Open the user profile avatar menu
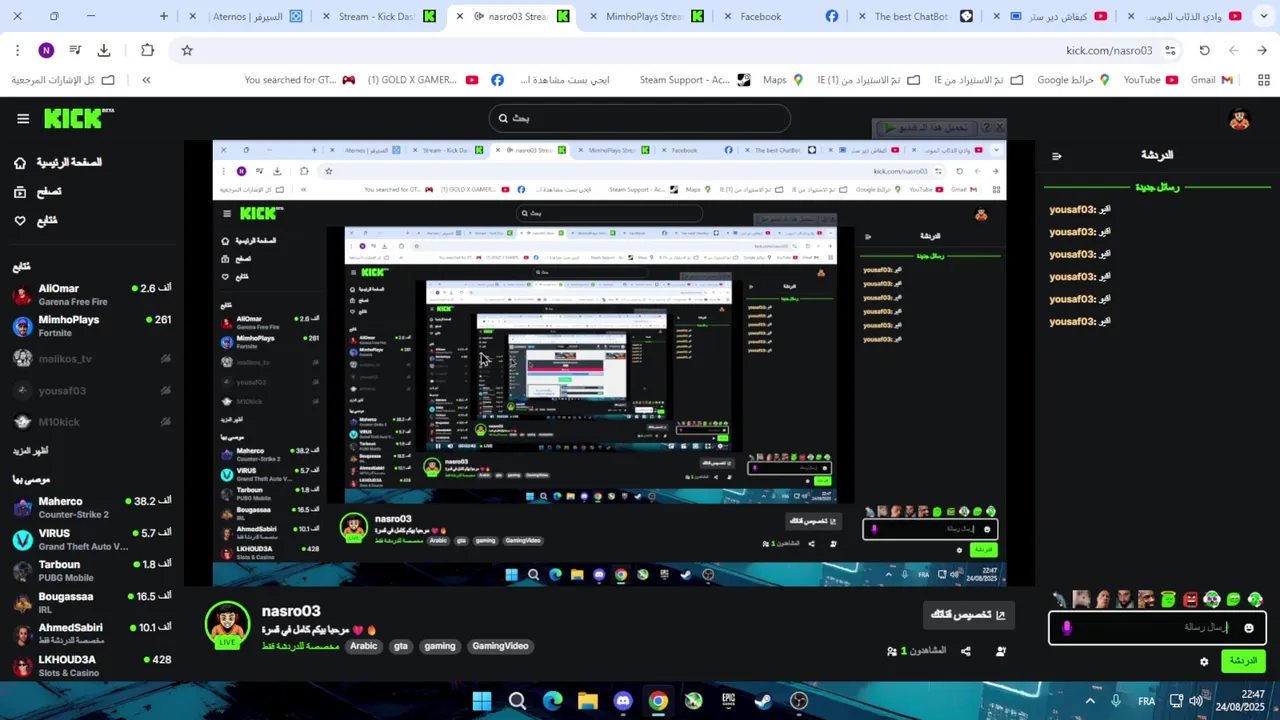Image resolution: width=1280 pixels, height=720 pixels. [1239, 119]
